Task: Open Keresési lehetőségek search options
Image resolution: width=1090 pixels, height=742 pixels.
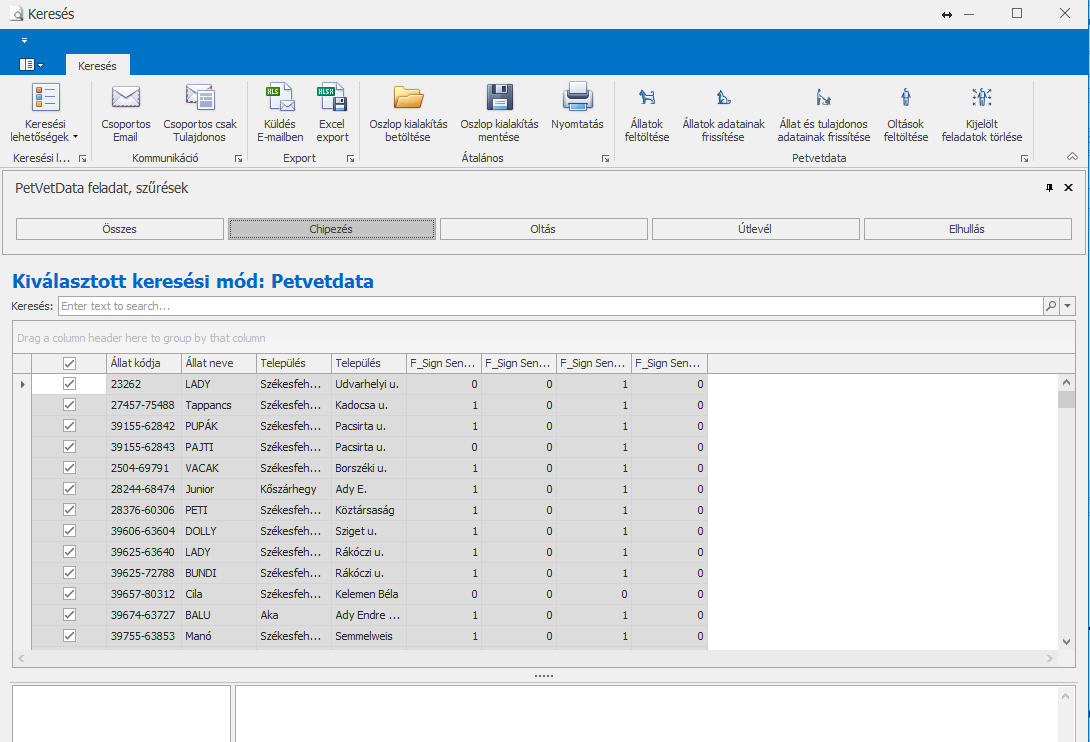Action: coord(45,113)
